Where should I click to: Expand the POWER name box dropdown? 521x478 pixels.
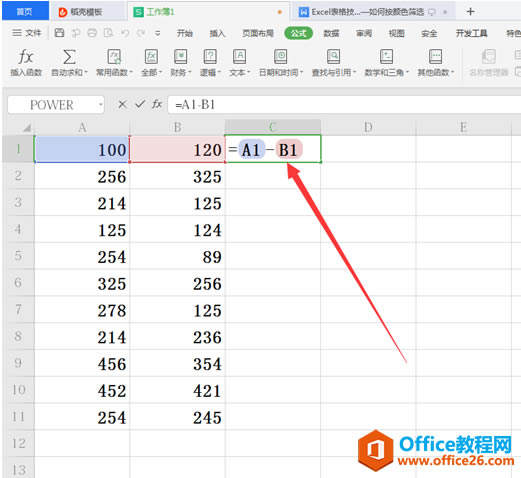click(100, 105)
